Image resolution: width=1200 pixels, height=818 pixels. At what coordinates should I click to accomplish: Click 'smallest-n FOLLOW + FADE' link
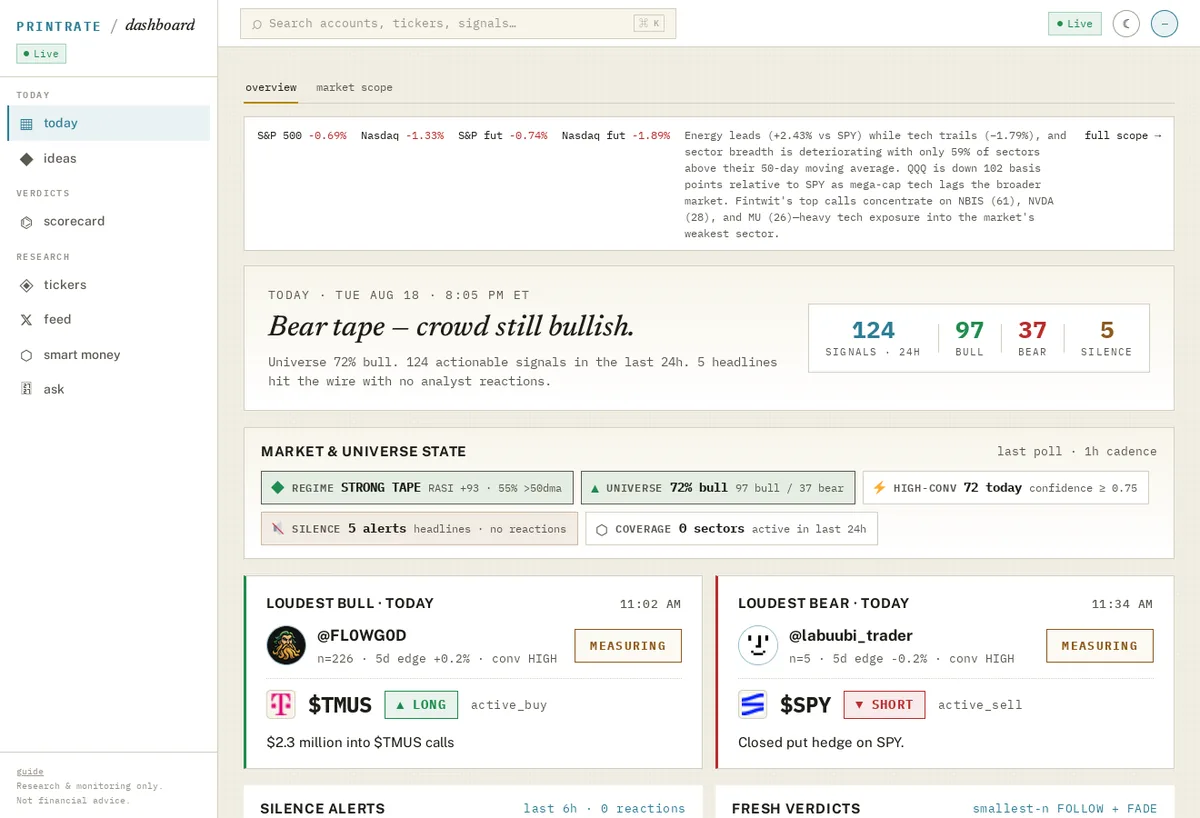1064,808
